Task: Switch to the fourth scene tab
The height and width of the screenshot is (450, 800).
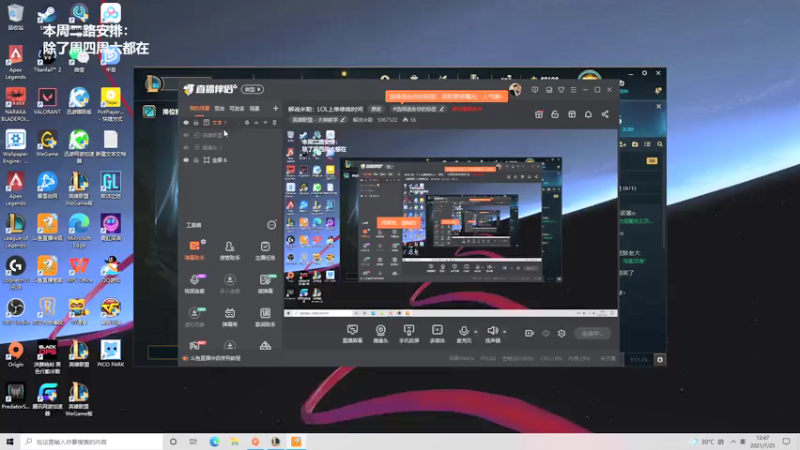Action: (x=254, y=108)
